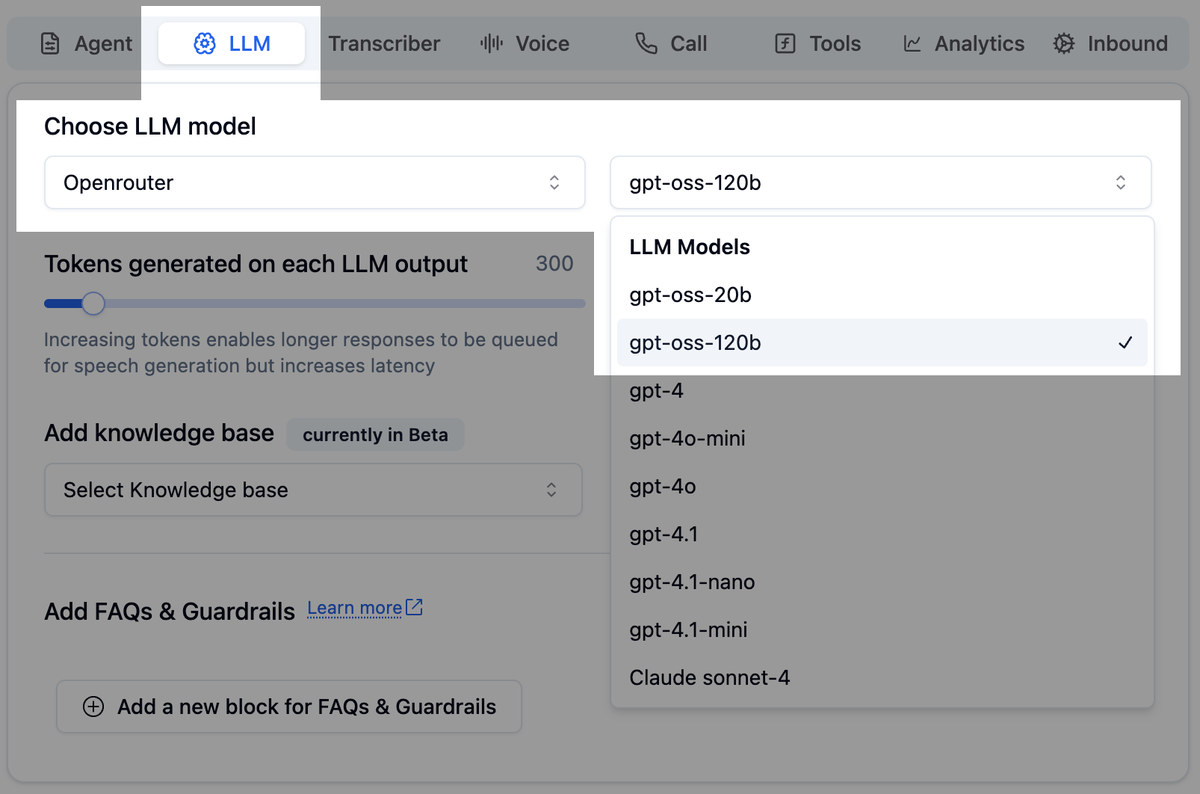This screenshot has height=794, width=1200.
Task: Click the LLM gear-flower icon
Action: pyautogui.click(x=205, y=44)
